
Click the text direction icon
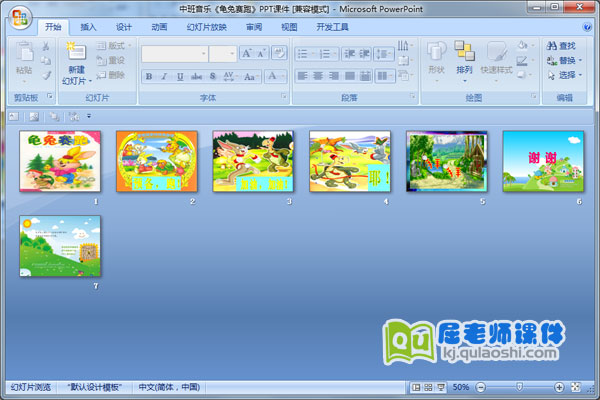click(x=405, y=46)
